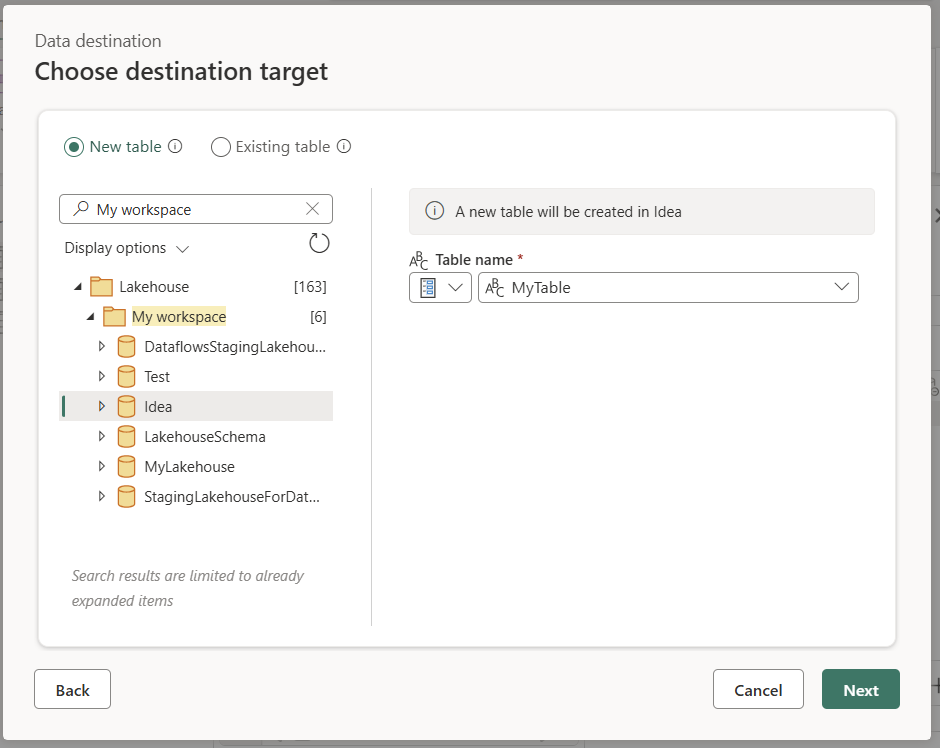The image size is (940, 748).
Task: Open the Display options dropdown
Action: (126, 247)
